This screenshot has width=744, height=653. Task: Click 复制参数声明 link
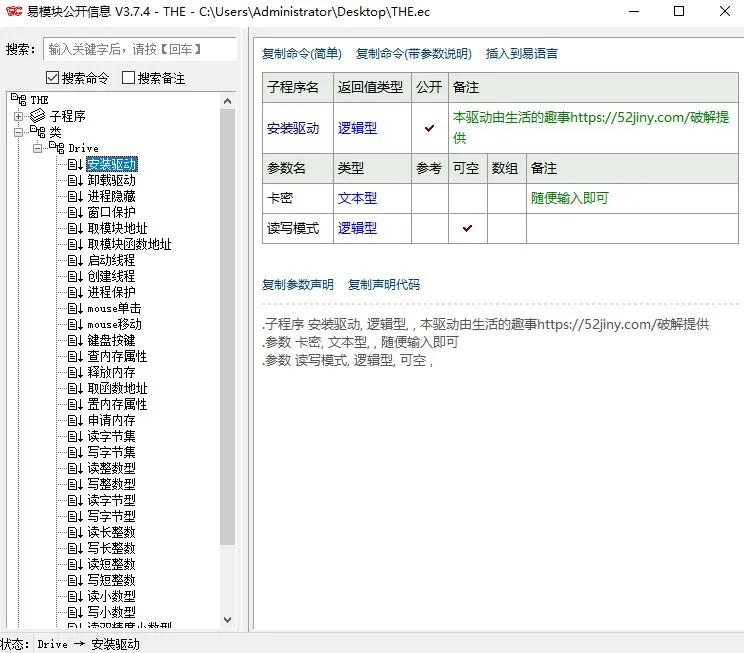pos(298,284)
